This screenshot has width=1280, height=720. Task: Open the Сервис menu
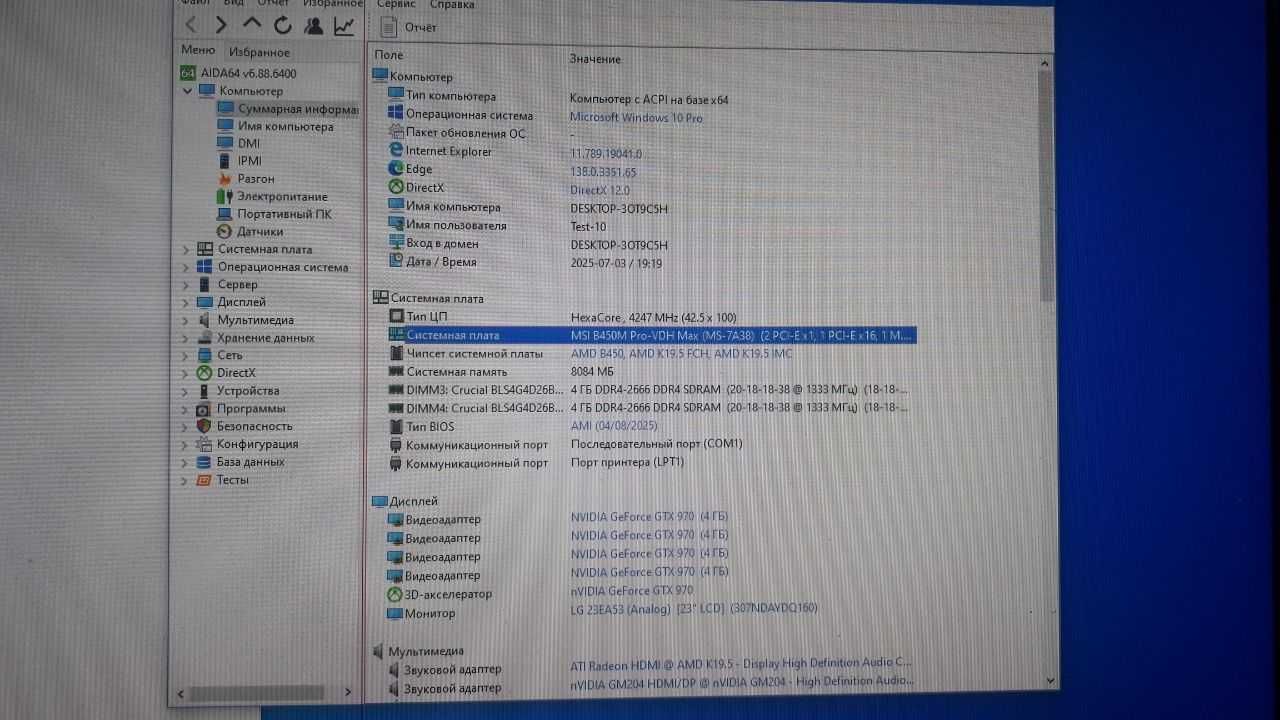point(397,4)
